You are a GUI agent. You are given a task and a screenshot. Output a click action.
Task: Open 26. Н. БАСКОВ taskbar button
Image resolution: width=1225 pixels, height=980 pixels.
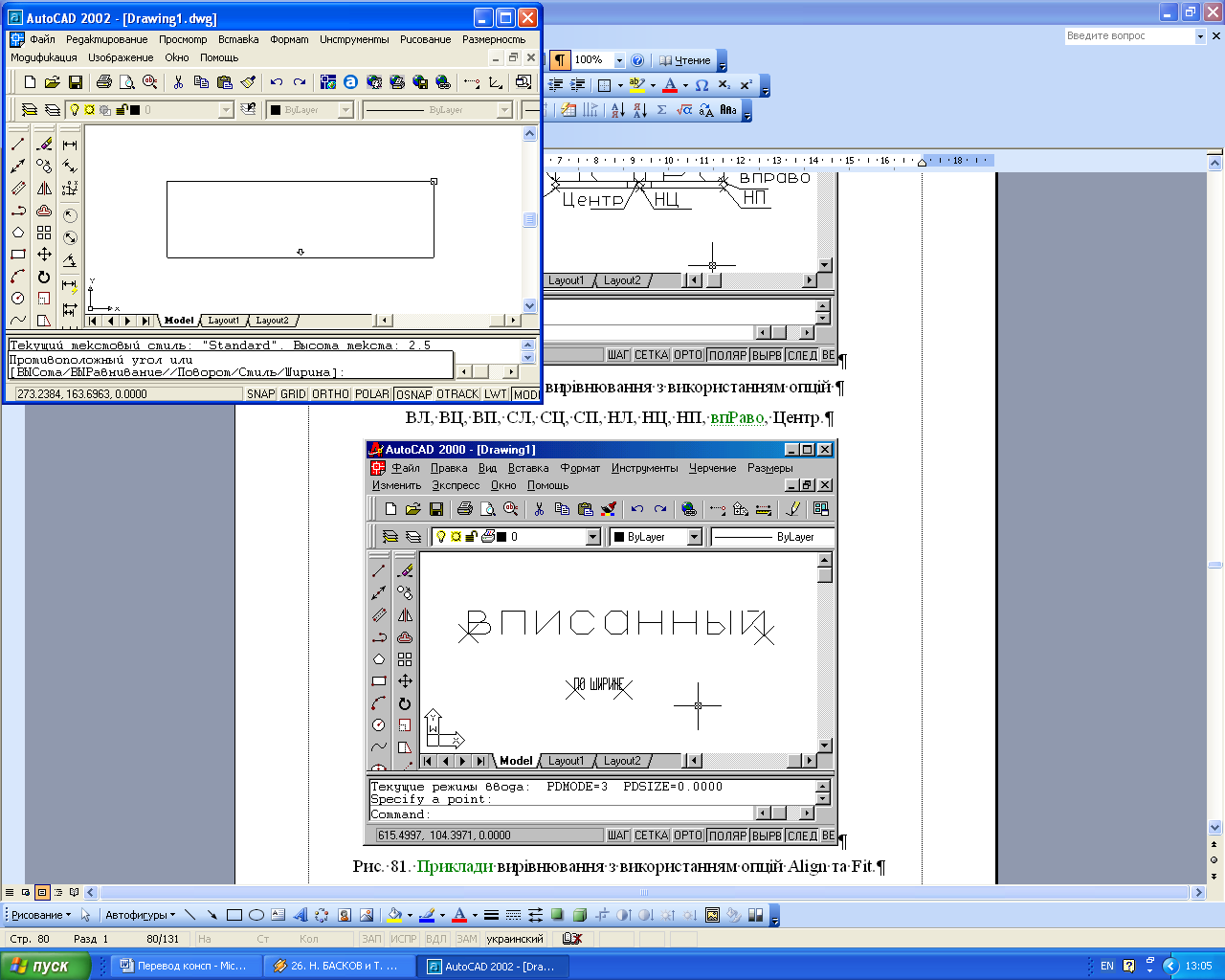click(x=340, y=966)
